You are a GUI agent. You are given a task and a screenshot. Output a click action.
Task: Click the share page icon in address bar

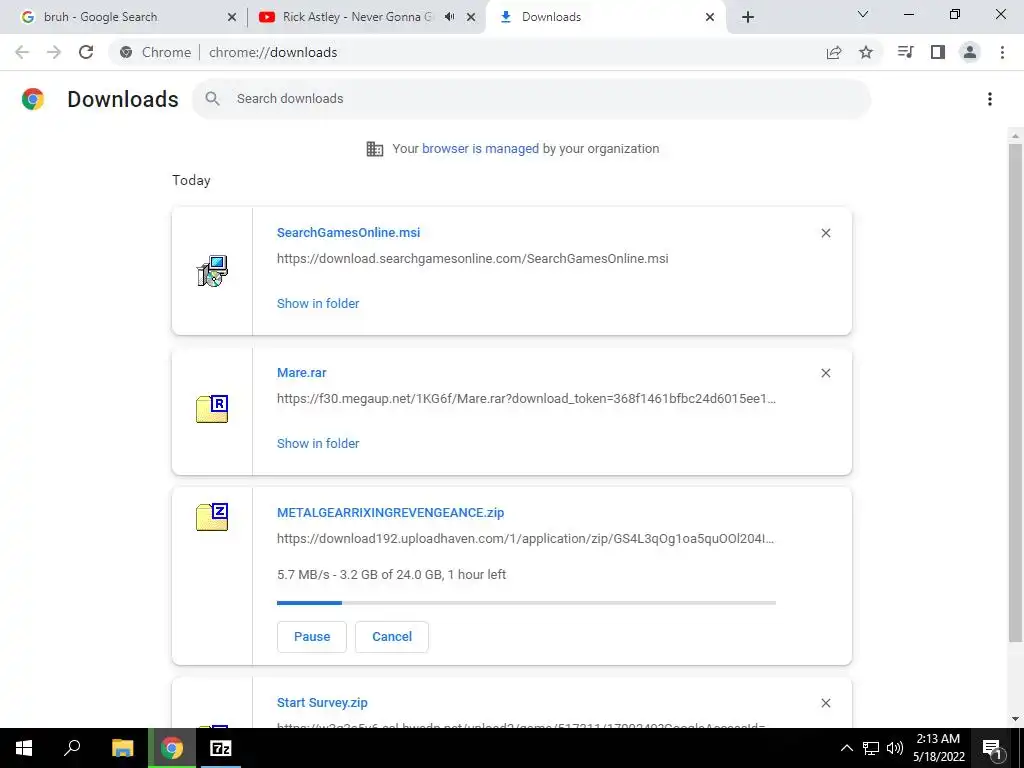click(834, 52)
